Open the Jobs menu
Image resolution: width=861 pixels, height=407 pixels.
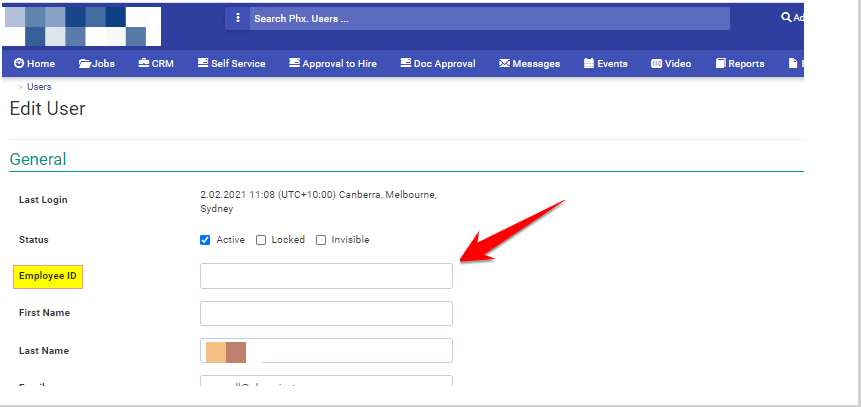click(97, 64)
